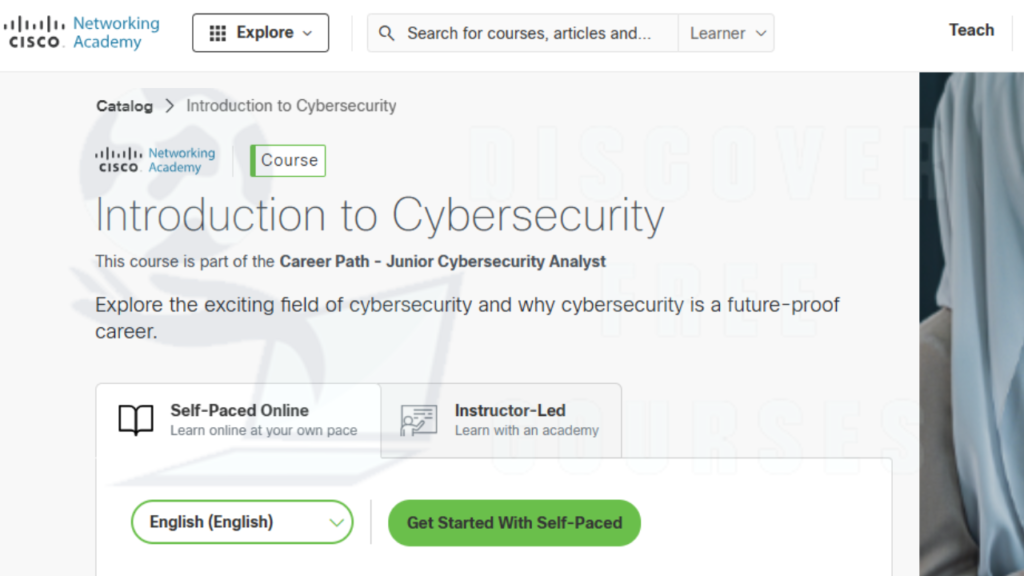Click the Cisco Networking Academy header logo
This screenshot has width=1024, height=576.
tap(82, 33)
